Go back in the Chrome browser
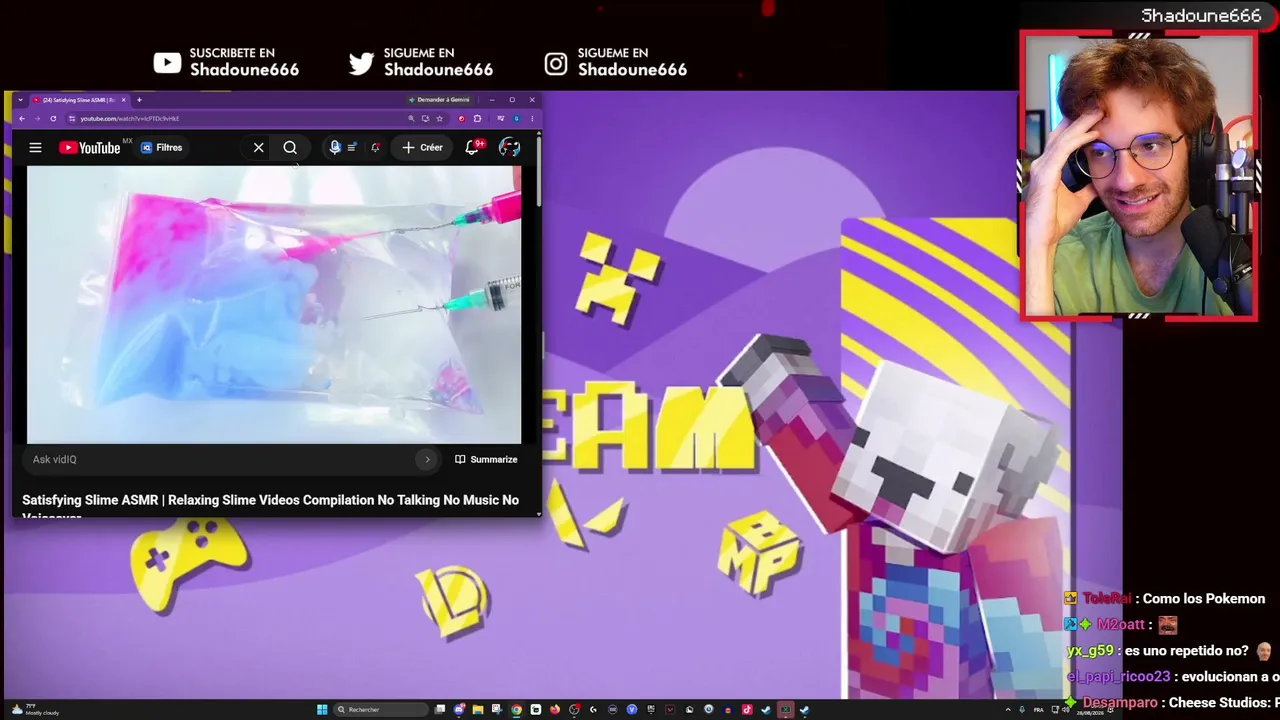 click(21, 119)
